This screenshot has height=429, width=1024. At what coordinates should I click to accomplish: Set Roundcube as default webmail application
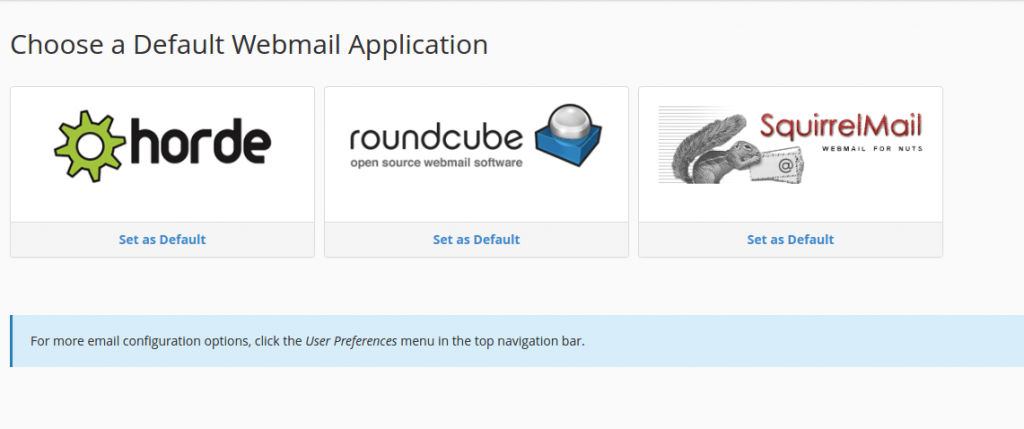pyautogui.click(x=476, y=240)
